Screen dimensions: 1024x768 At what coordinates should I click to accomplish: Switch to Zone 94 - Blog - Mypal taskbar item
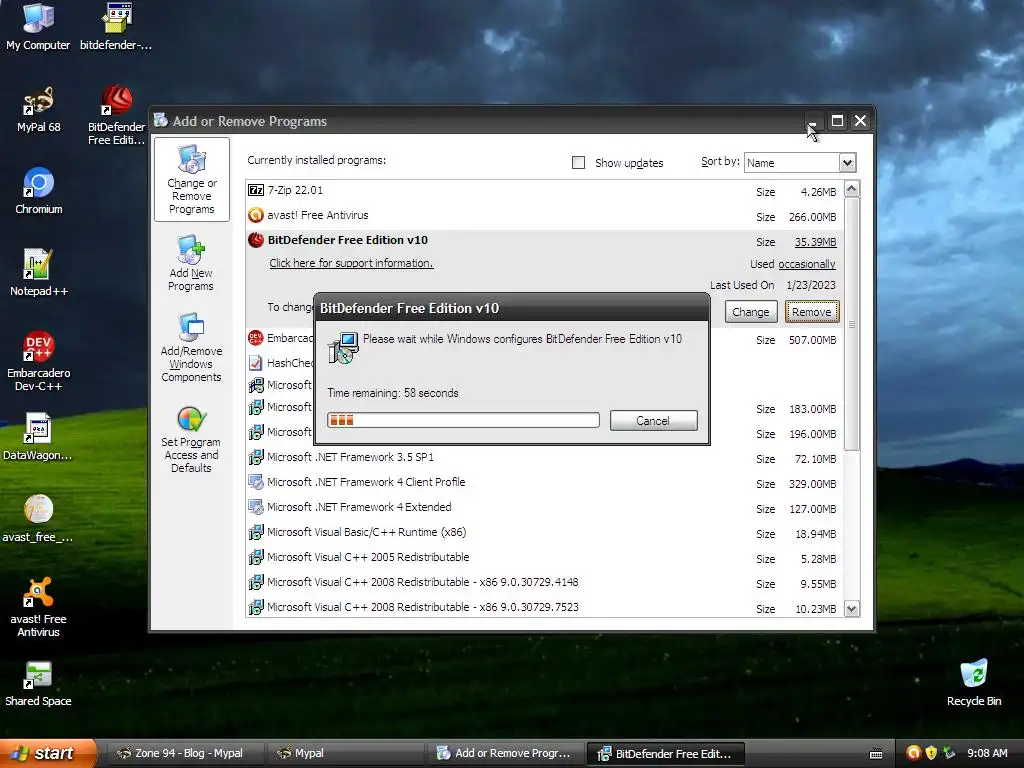pyautogui.click(x=184, y=753)
